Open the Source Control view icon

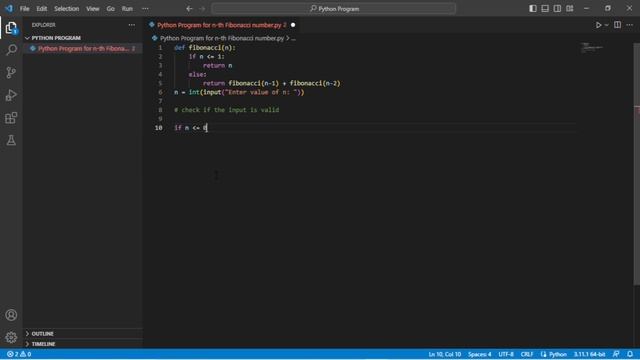click(11, 73)
